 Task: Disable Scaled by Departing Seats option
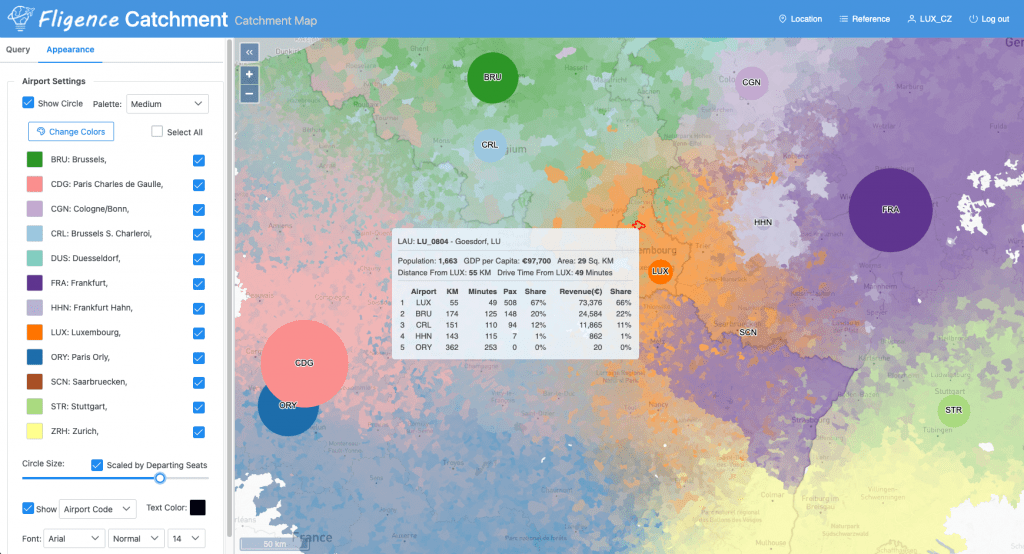pos(97,465)
